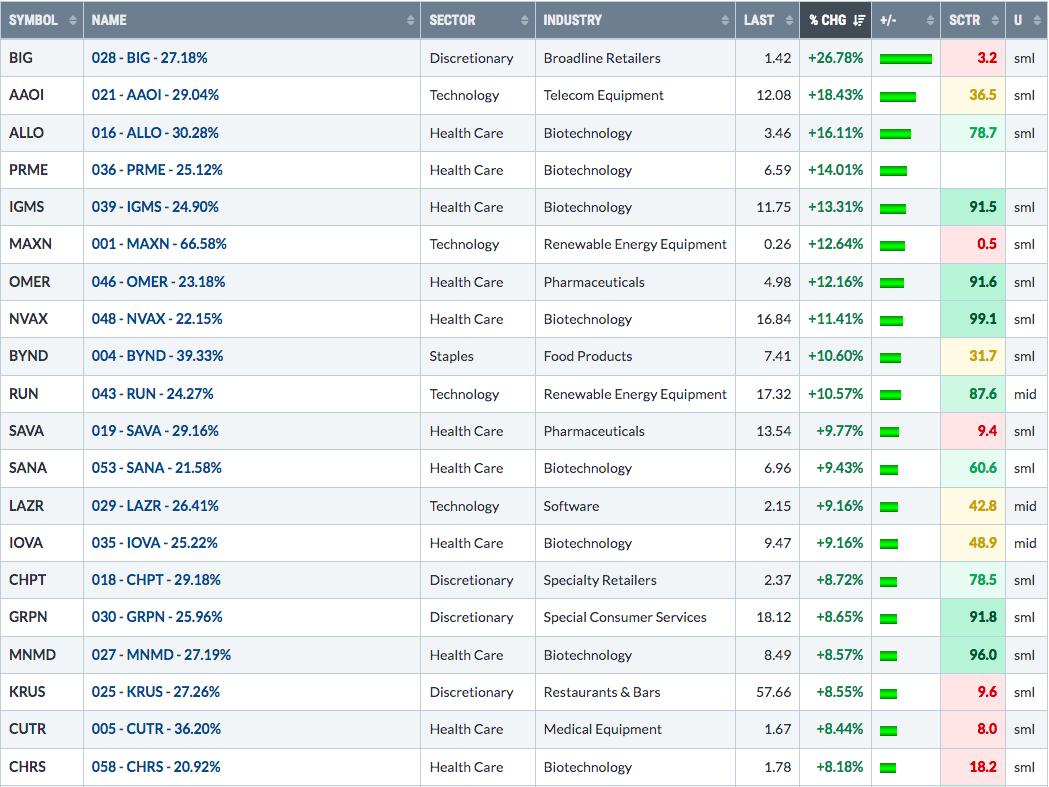Click the 001 - MAXN - 66.58% link
1049x787 pixels.
coord(159,244)
